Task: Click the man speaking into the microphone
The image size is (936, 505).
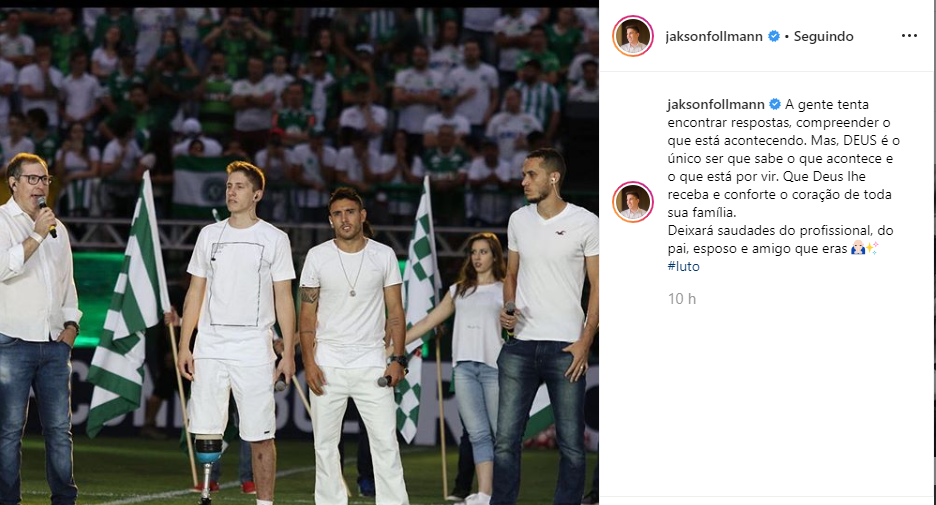Action: [36, 328]
